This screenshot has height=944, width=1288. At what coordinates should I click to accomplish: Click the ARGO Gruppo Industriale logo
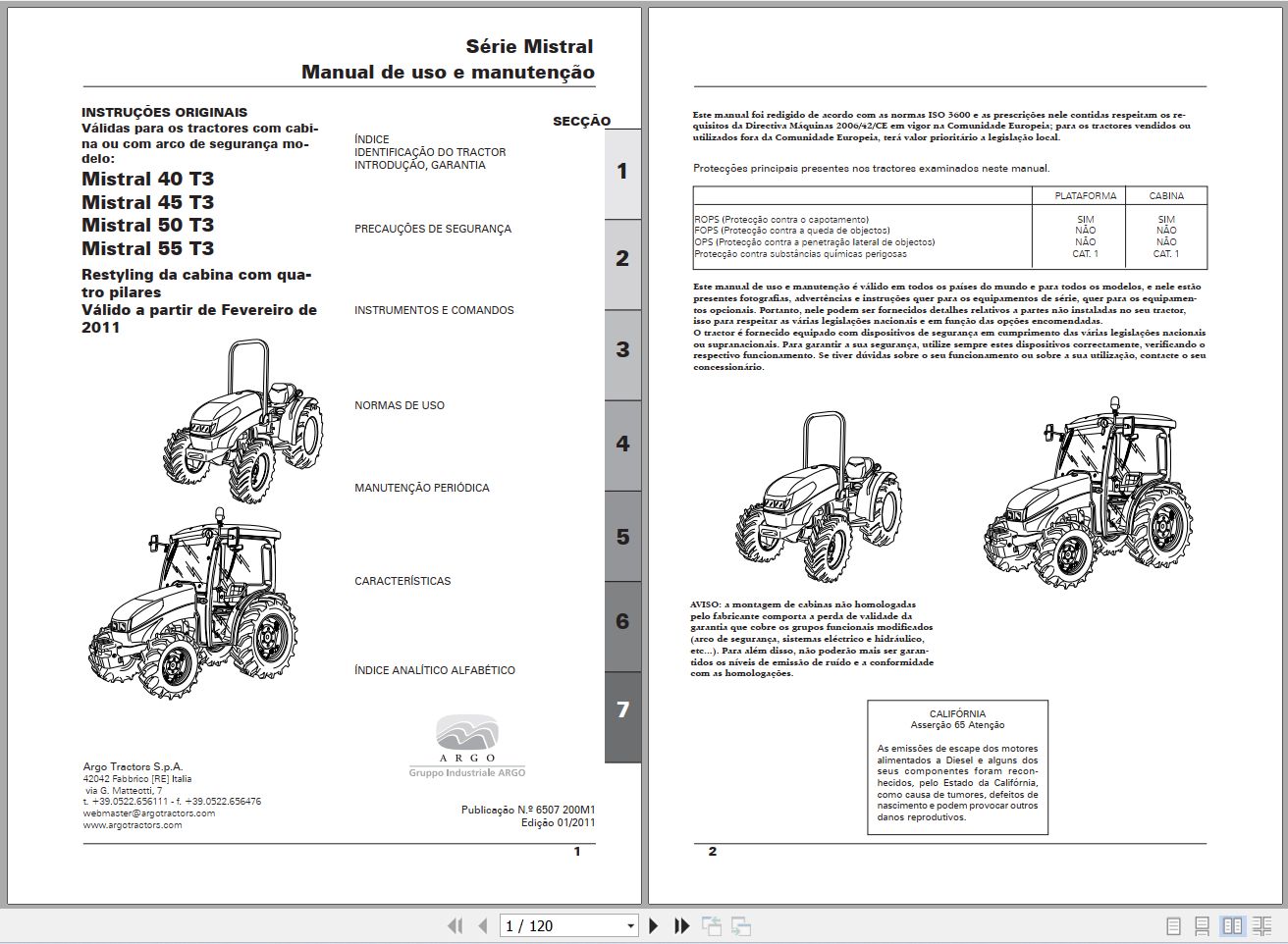tap(466, 747)
